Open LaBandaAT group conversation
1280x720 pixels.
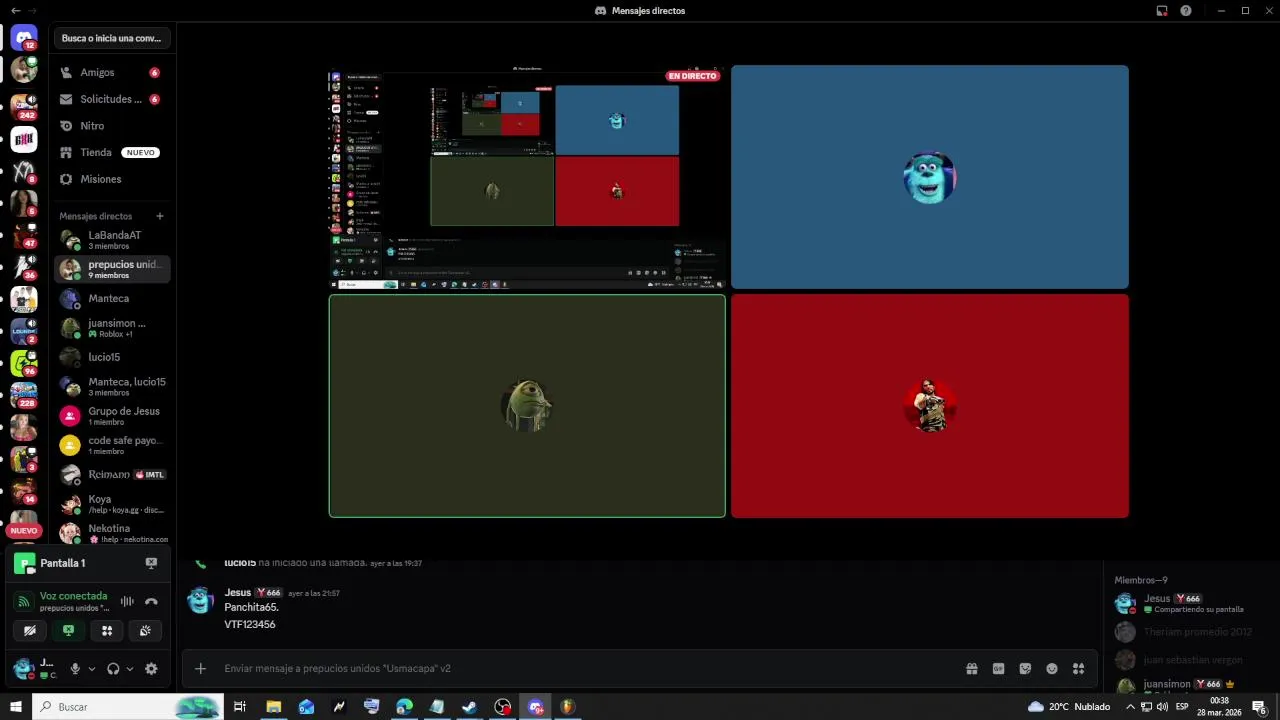point(110,240)
